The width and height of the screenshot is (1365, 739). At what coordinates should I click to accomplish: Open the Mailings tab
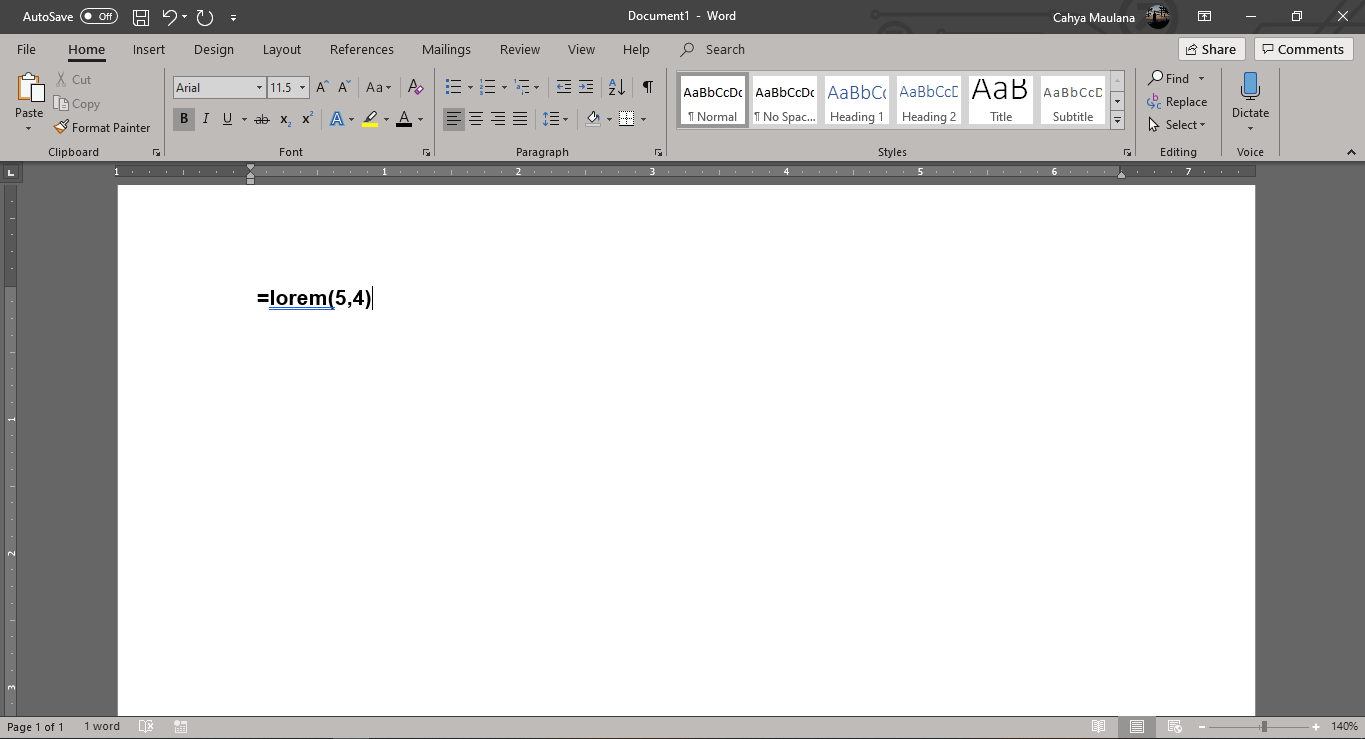(x=446, y=49)
